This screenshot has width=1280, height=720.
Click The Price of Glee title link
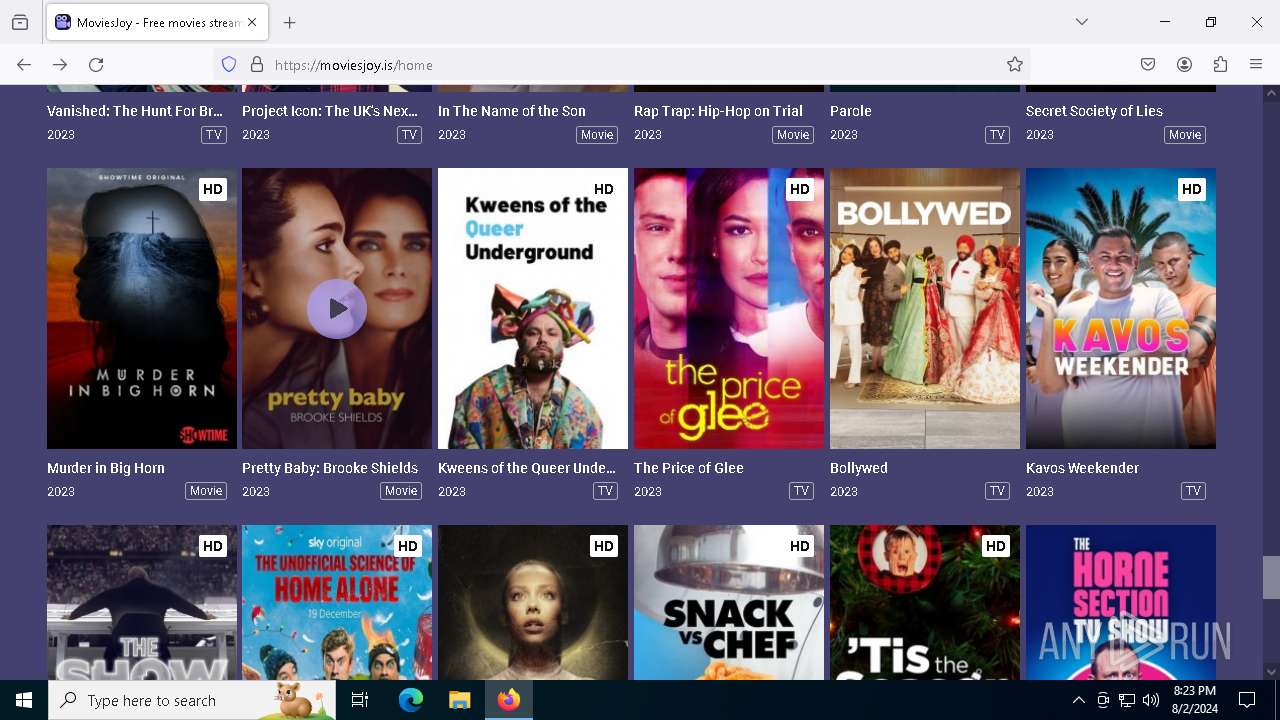[689, 468]
